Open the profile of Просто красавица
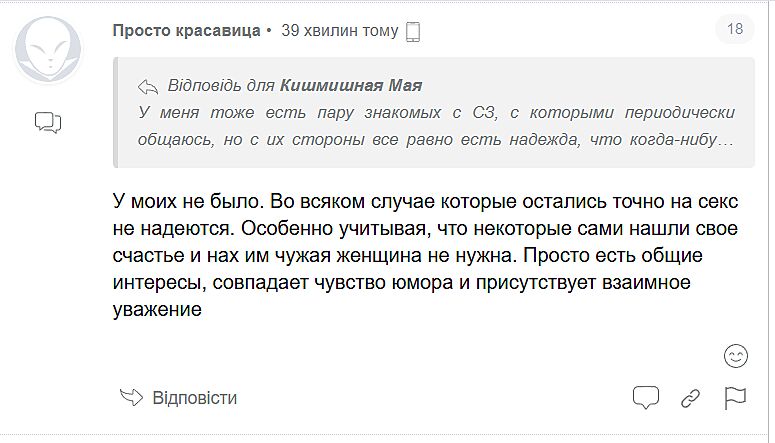This screenshot has width=775, height=443. (187, 31)
